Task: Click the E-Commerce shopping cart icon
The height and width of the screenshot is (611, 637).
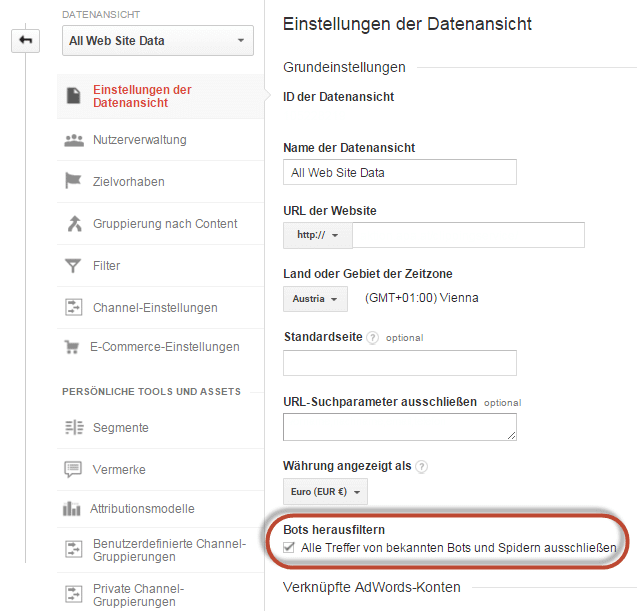Action: (72, 347)
